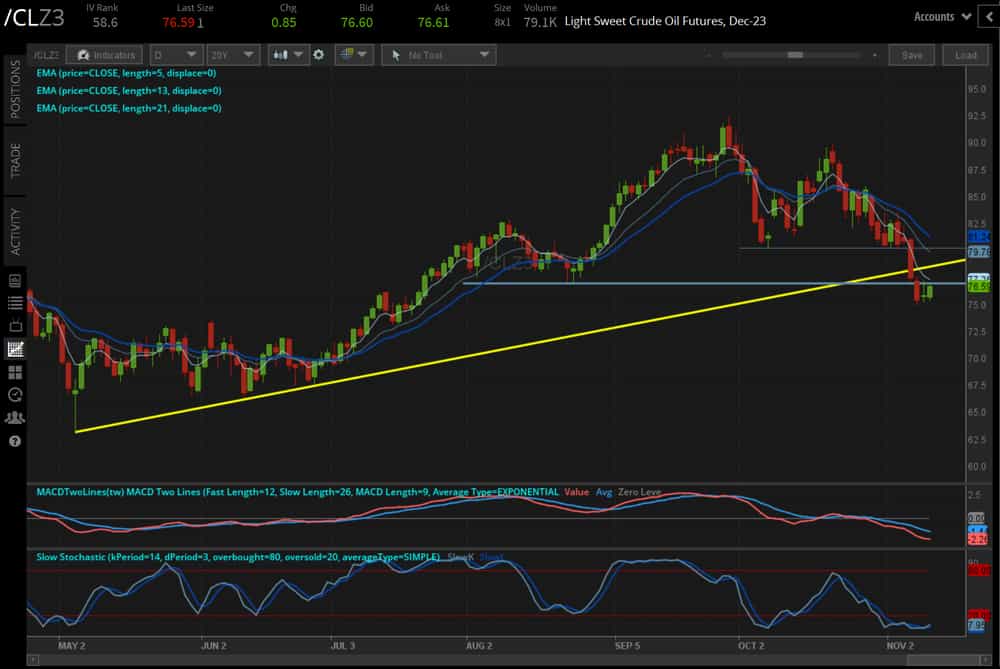The width and height of the screenshot is (1000, 669).
Task: Click the 79.76 price label on axis
Action: (978, 252)
